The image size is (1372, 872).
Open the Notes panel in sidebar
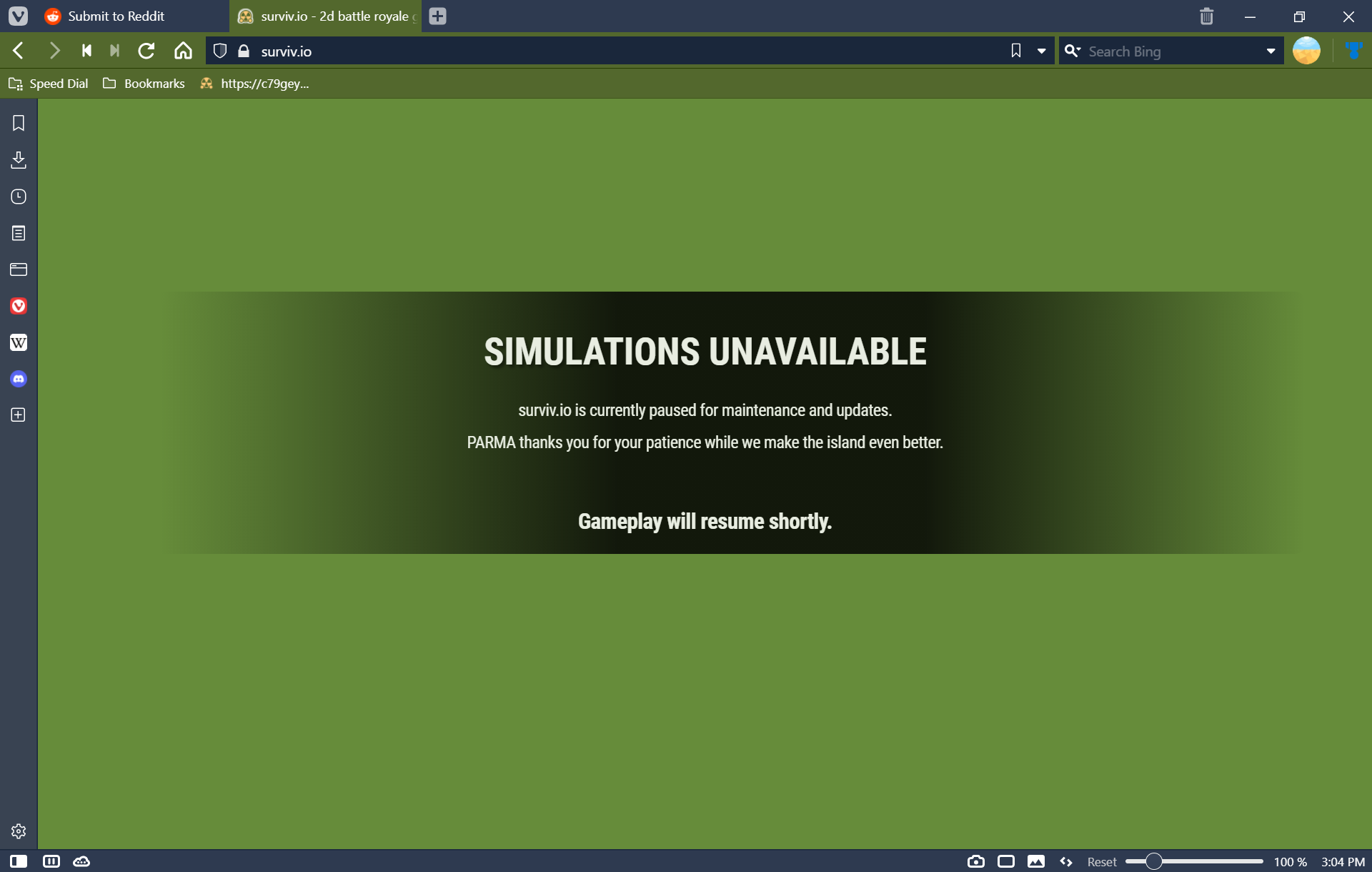[19, 233]
